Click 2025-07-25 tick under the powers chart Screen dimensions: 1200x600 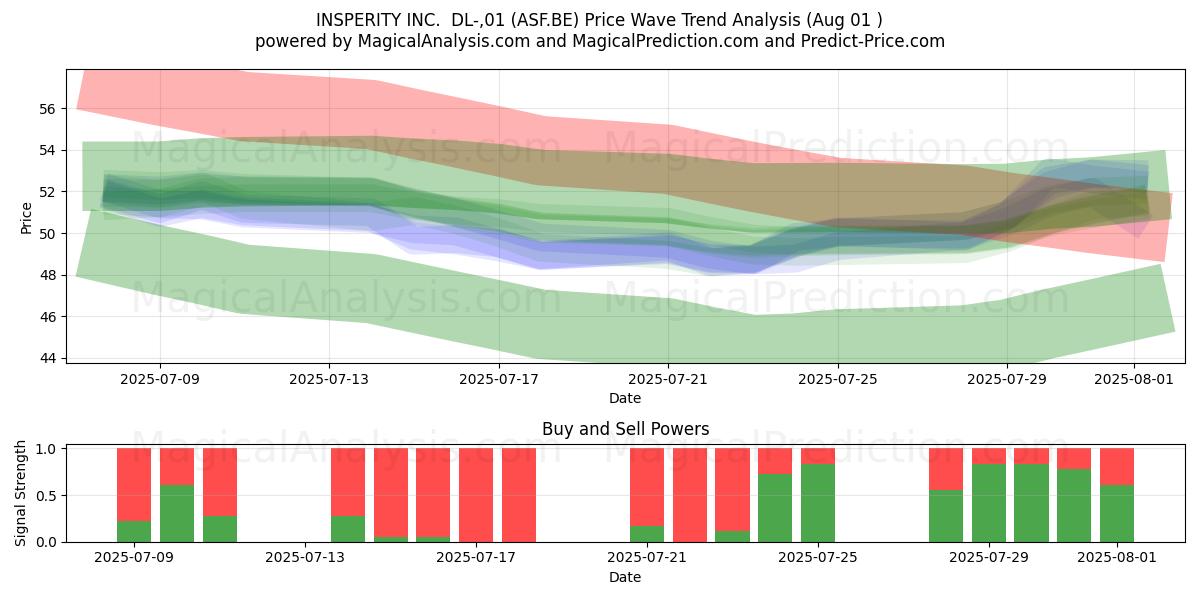point(818,559)
